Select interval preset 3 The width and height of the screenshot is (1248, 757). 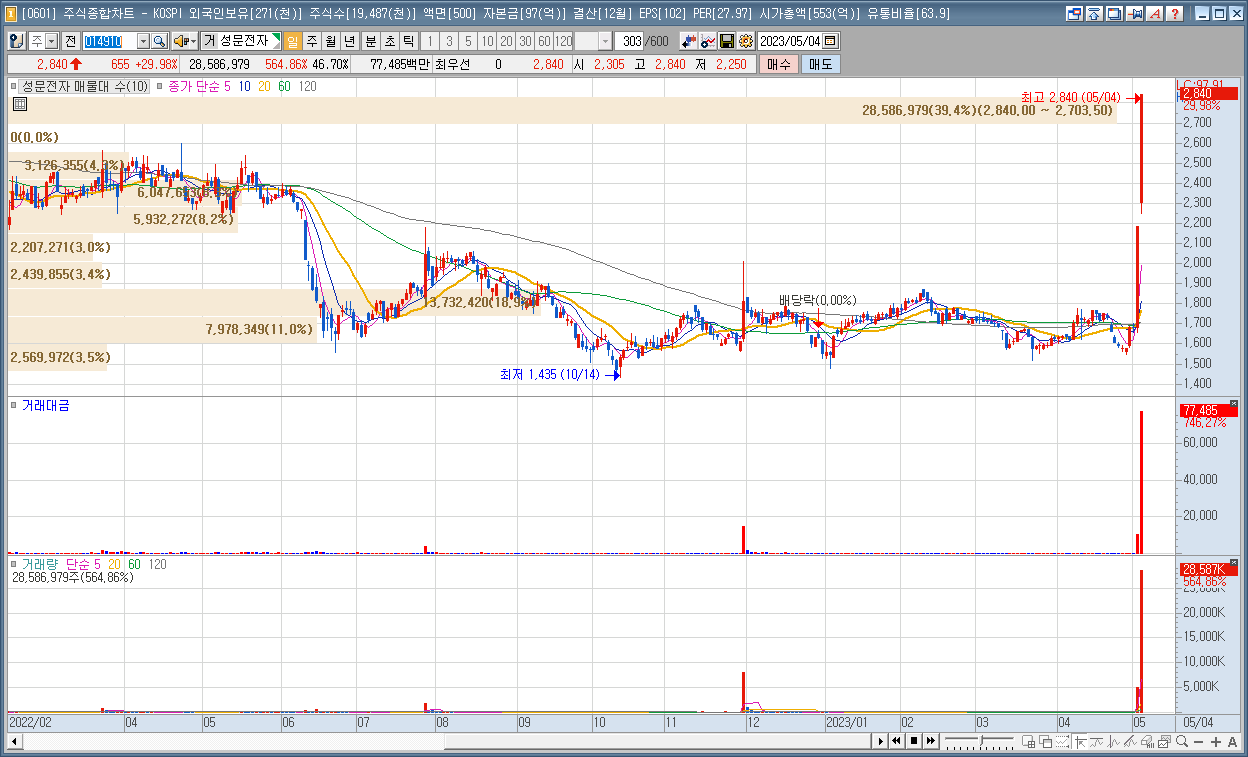449,41
